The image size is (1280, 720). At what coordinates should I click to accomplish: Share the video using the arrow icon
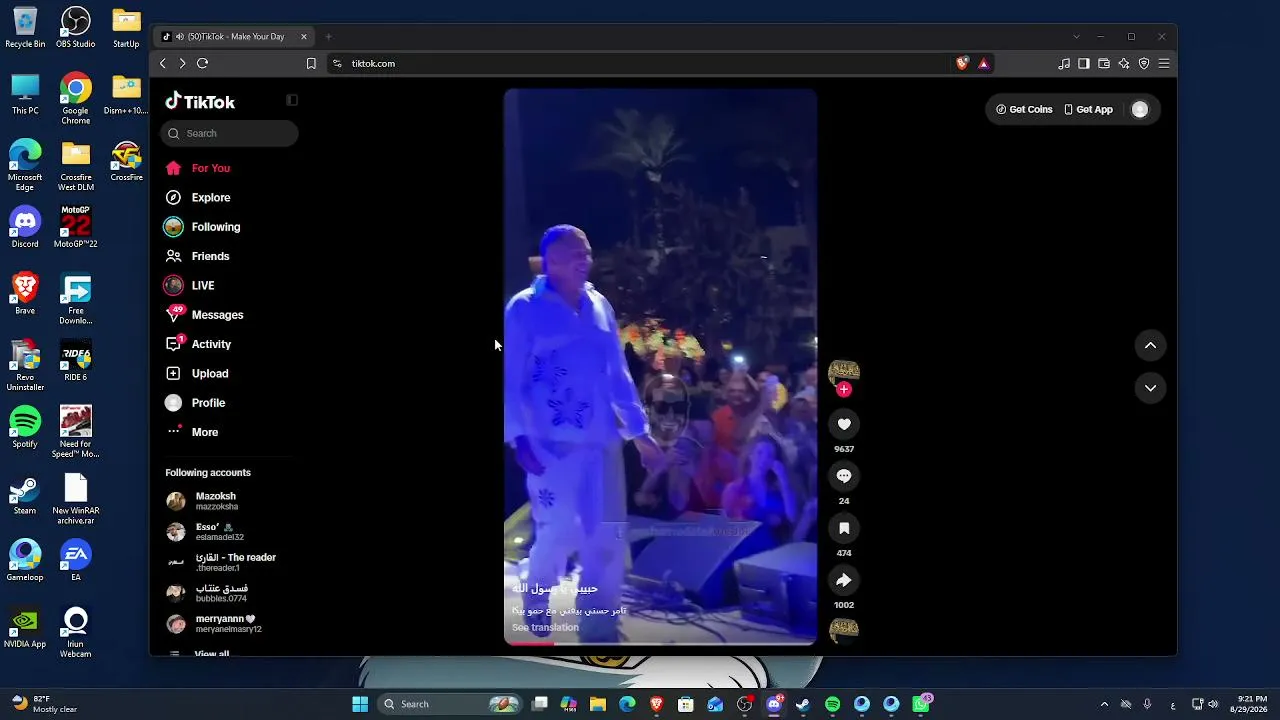(844, 580)
